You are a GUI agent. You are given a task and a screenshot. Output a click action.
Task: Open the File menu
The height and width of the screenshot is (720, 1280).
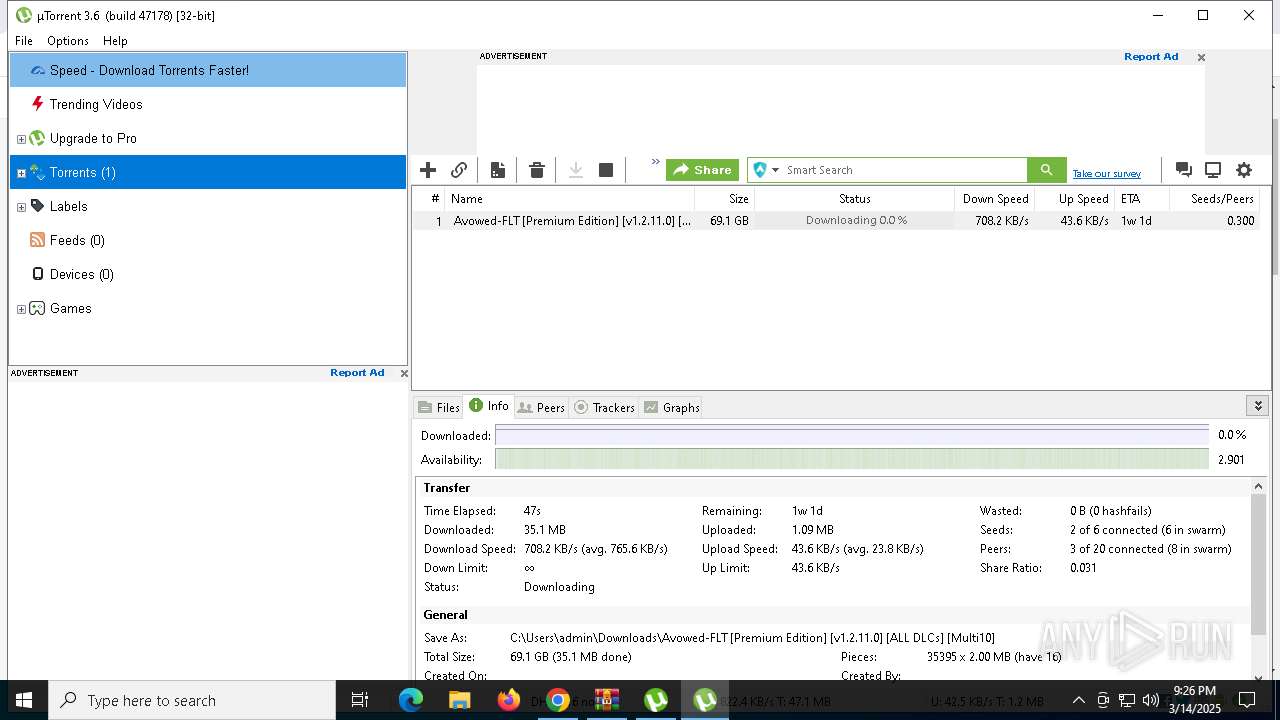(x=24, y=41)
